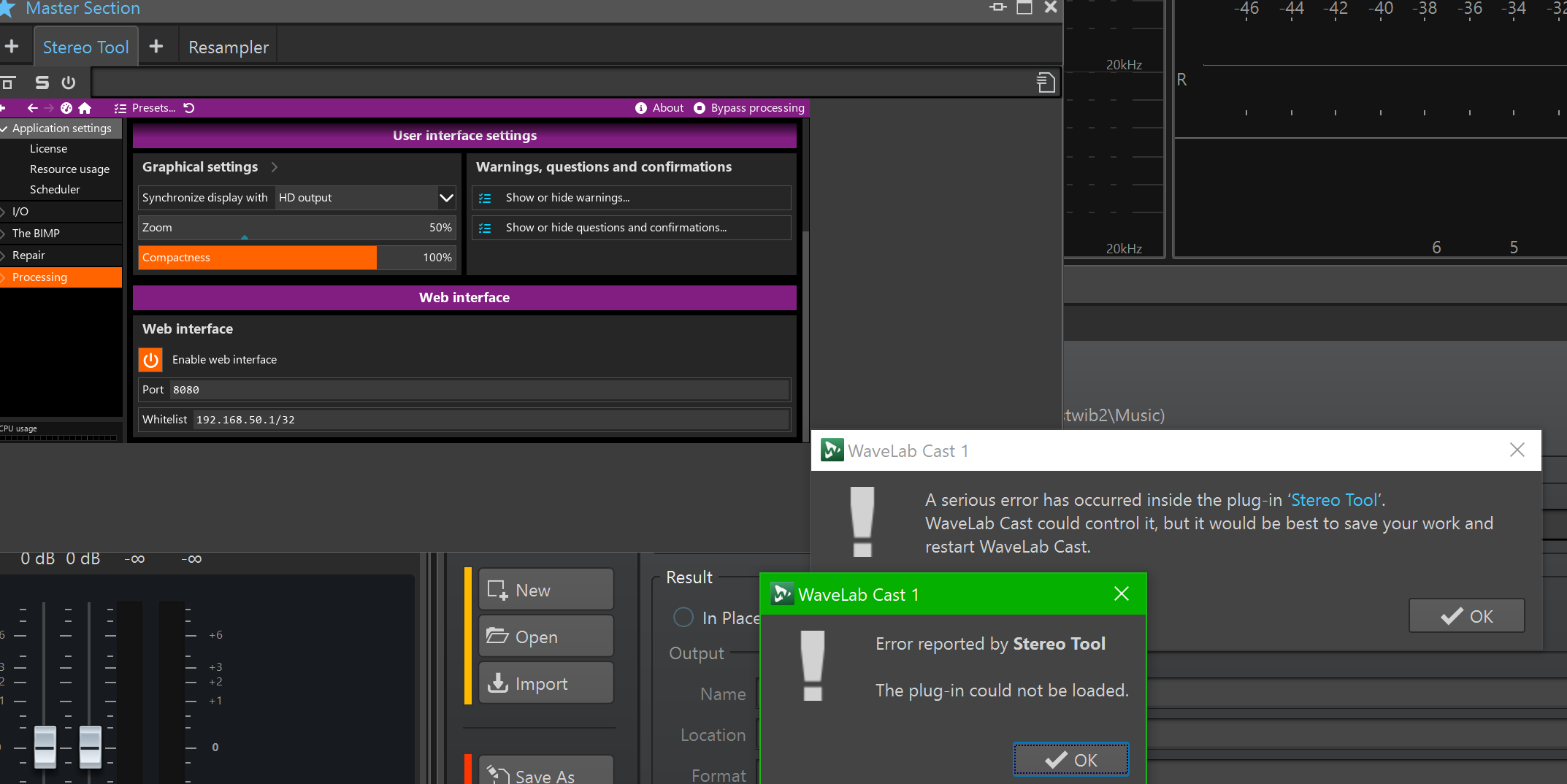The image size is (1567, 784).
Task: Click the Open folder button
Action: [546, 637]
